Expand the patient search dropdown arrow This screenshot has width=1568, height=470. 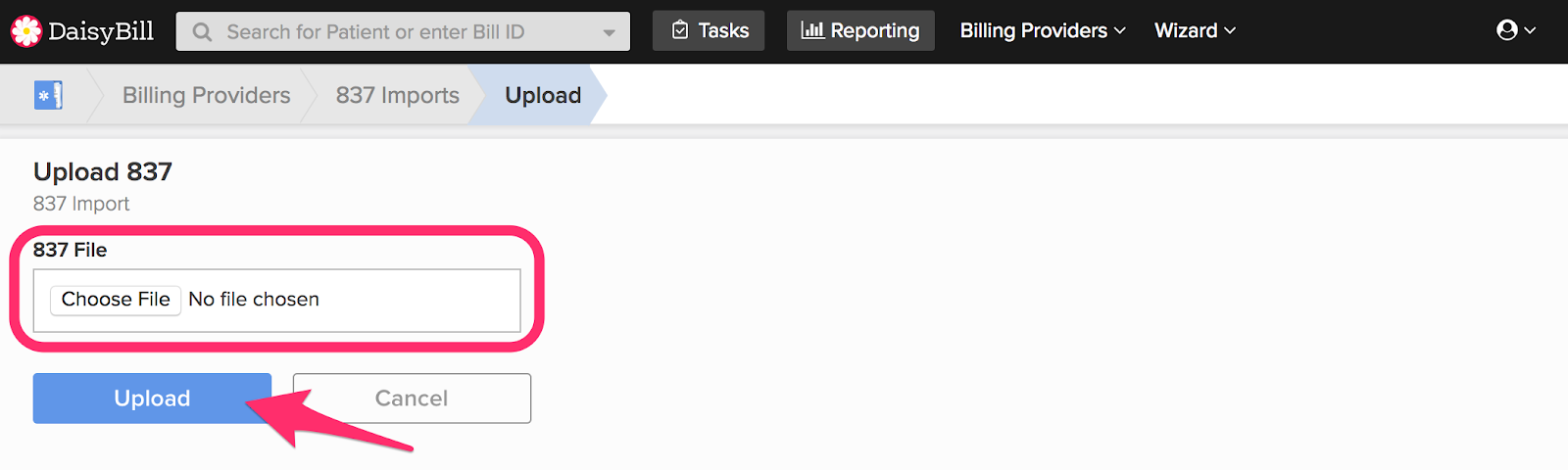pyautogui.click(x=610, y=32)
